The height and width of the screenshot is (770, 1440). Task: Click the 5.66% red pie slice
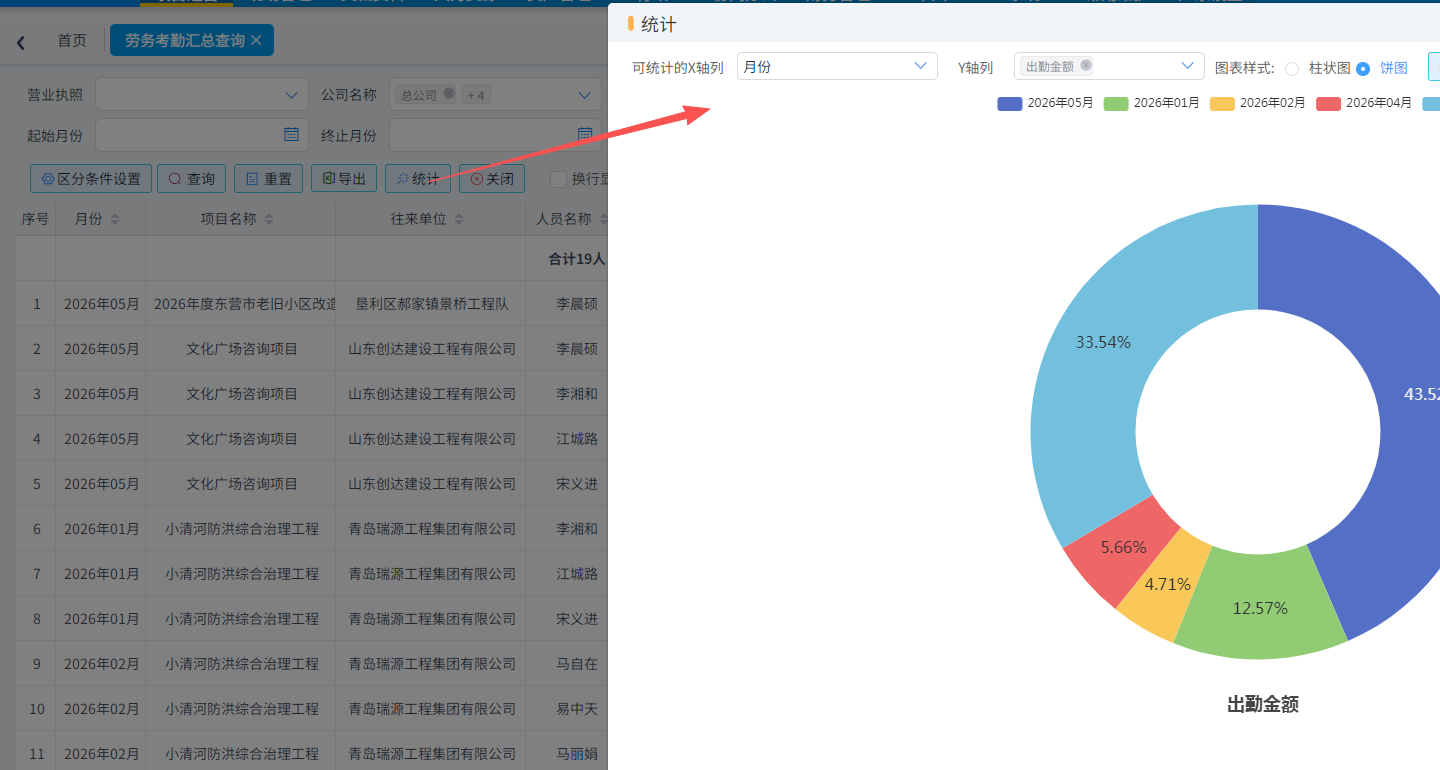[1123, 548]
